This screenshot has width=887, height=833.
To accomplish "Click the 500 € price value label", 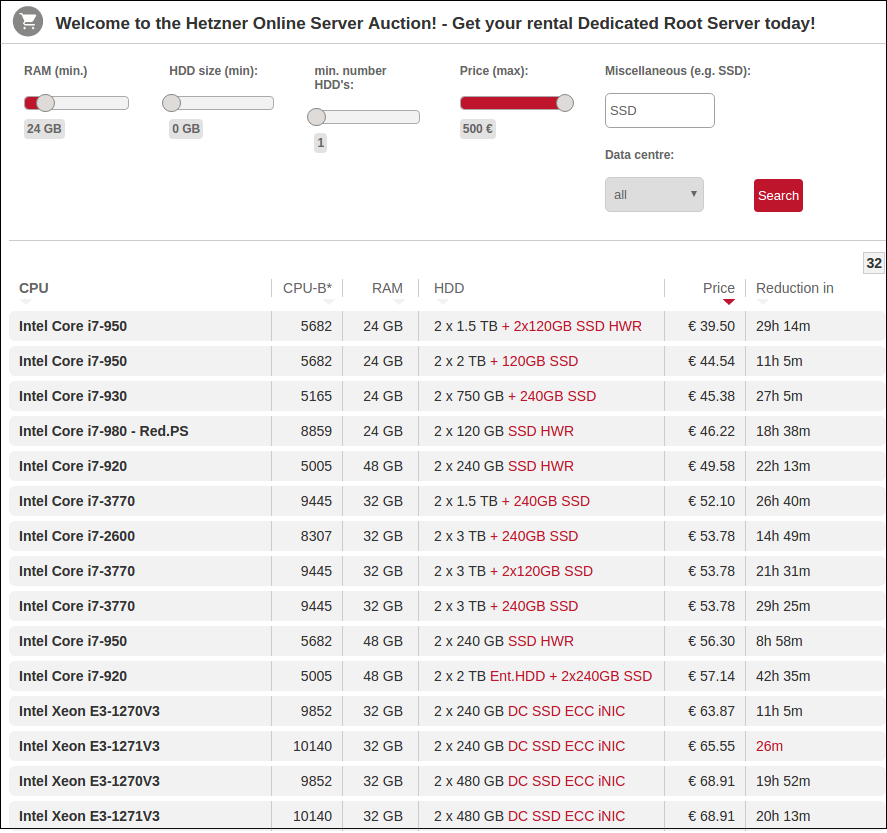I will point(477,129).
